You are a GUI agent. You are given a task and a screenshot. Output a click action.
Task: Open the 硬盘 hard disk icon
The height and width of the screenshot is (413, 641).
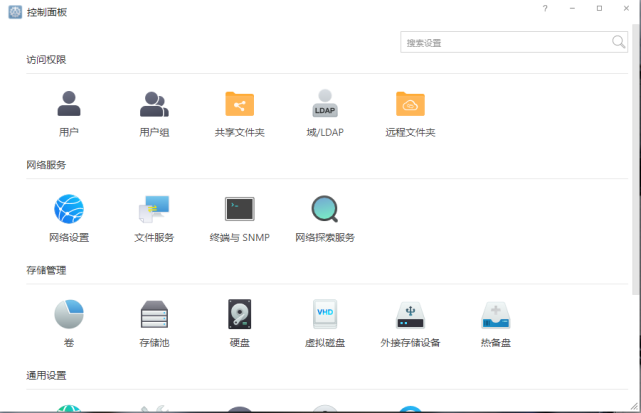tap(240, 314)
